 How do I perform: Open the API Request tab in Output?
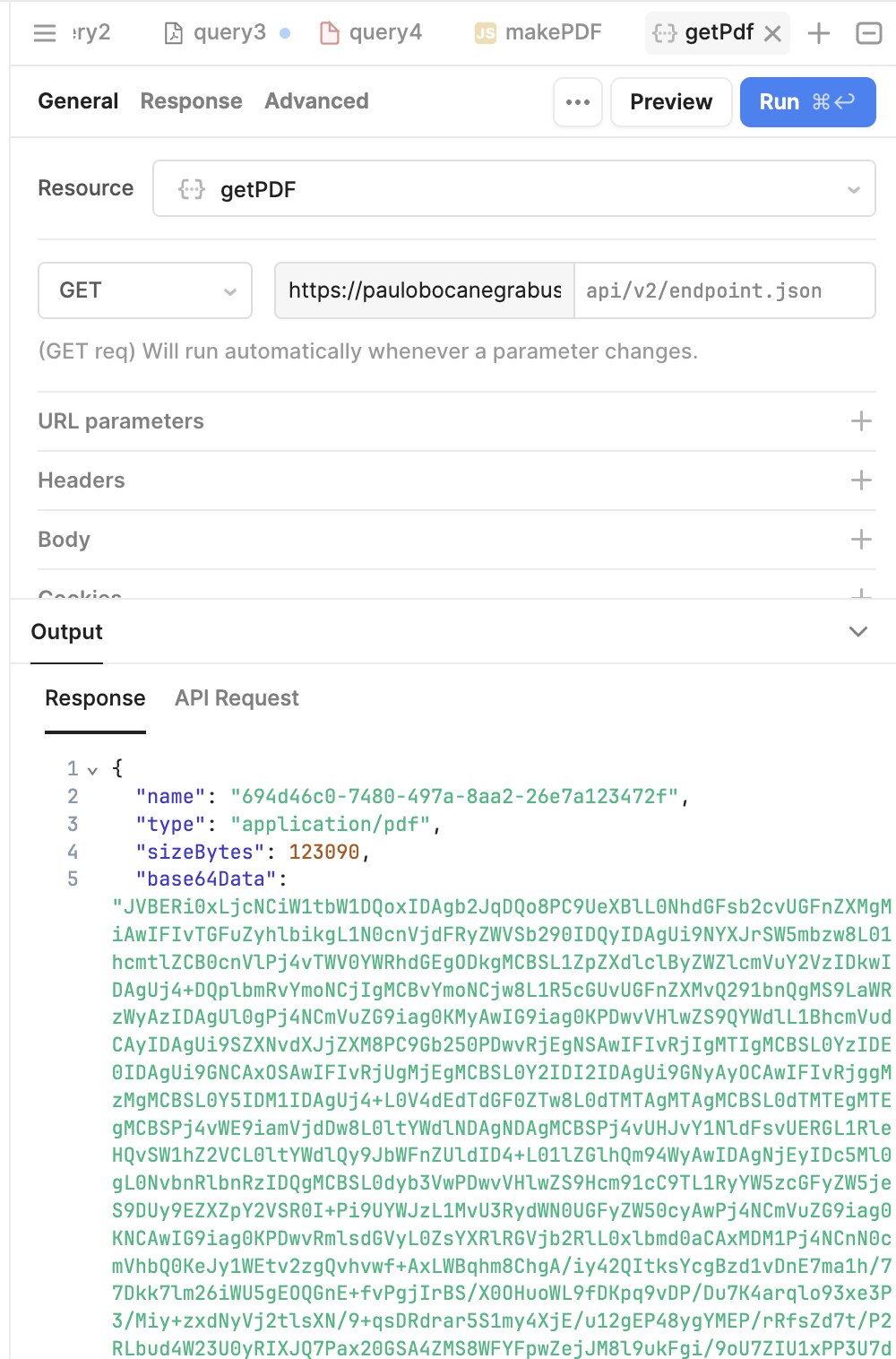[237, 697]
